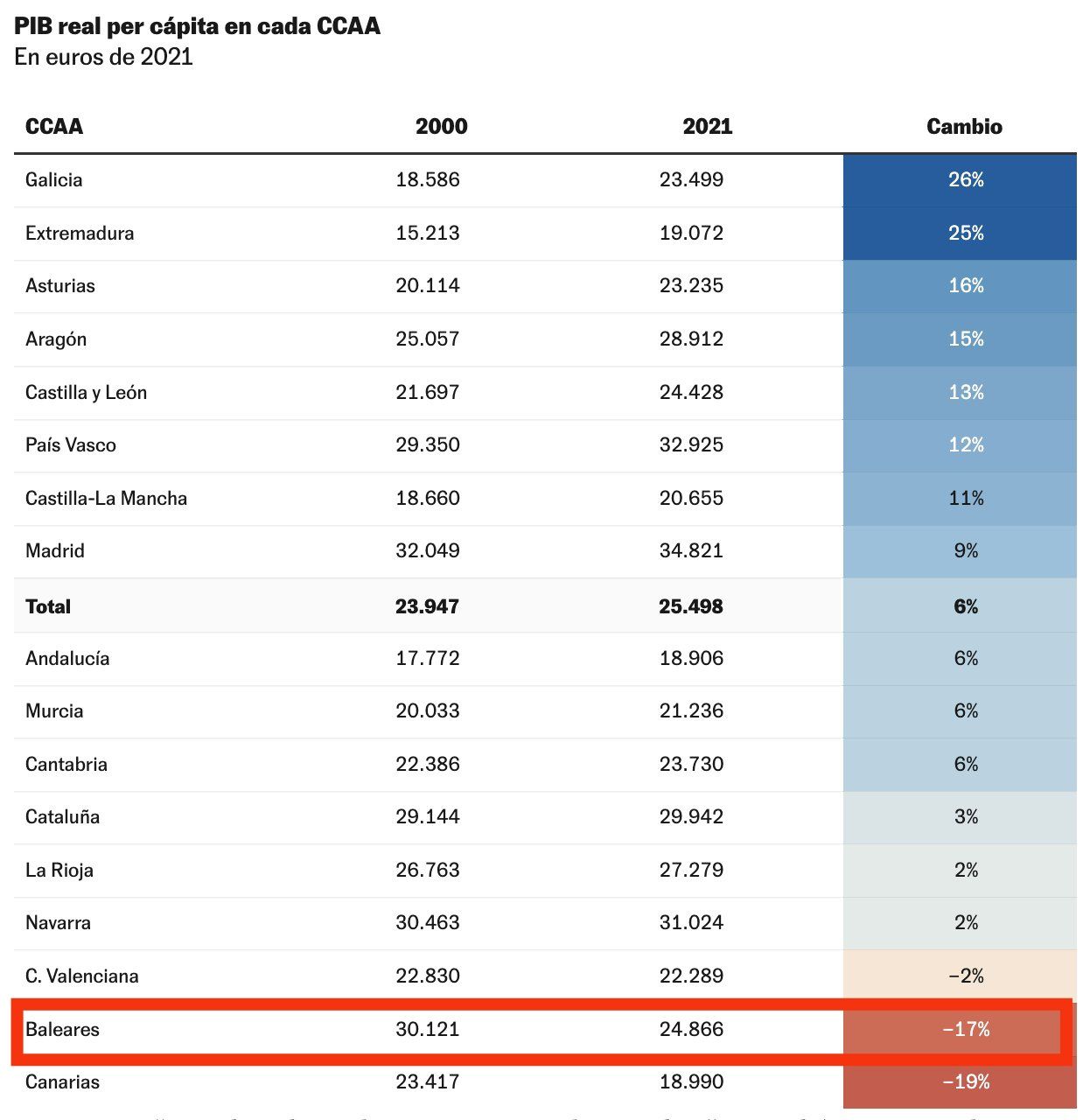Select the Galicia row label
Image resolution: width=1090 pixels, height=1120 pixels.
point(54,180)
